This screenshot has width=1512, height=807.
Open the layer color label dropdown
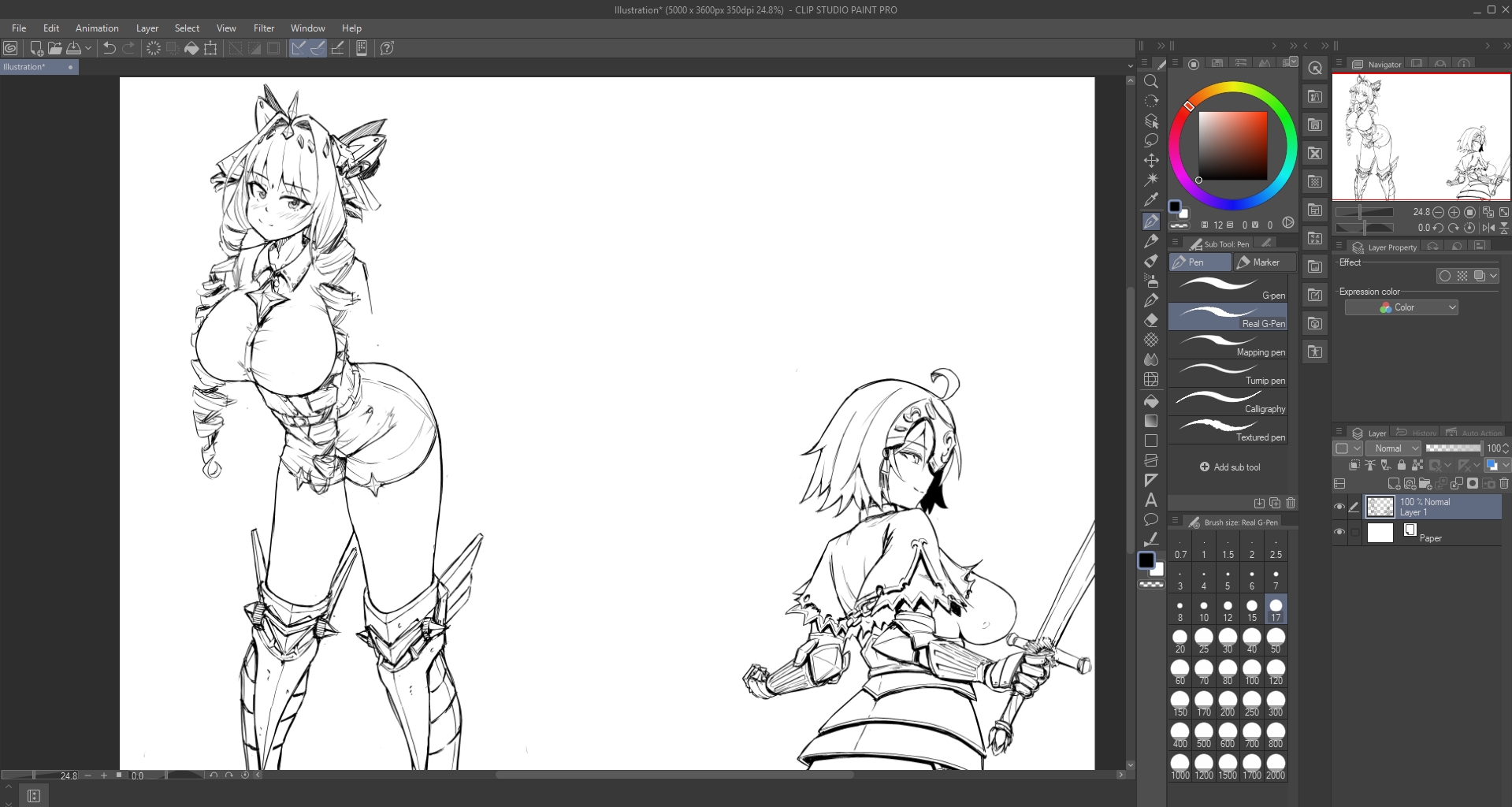click(x=1346, y=448)
